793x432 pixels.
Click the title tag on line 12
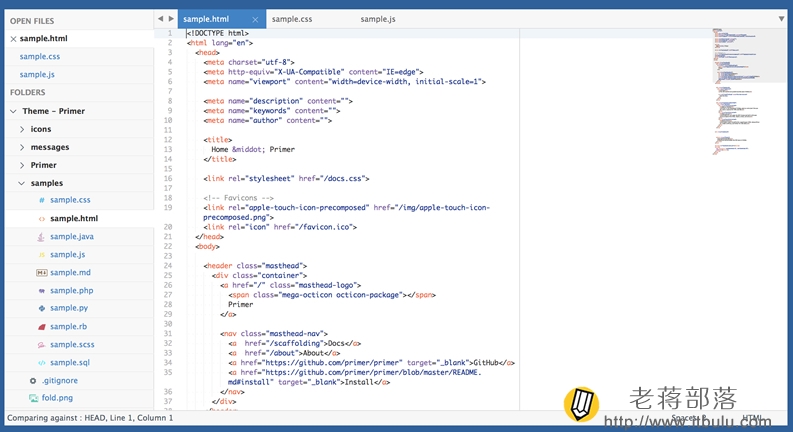pos(218,140)
